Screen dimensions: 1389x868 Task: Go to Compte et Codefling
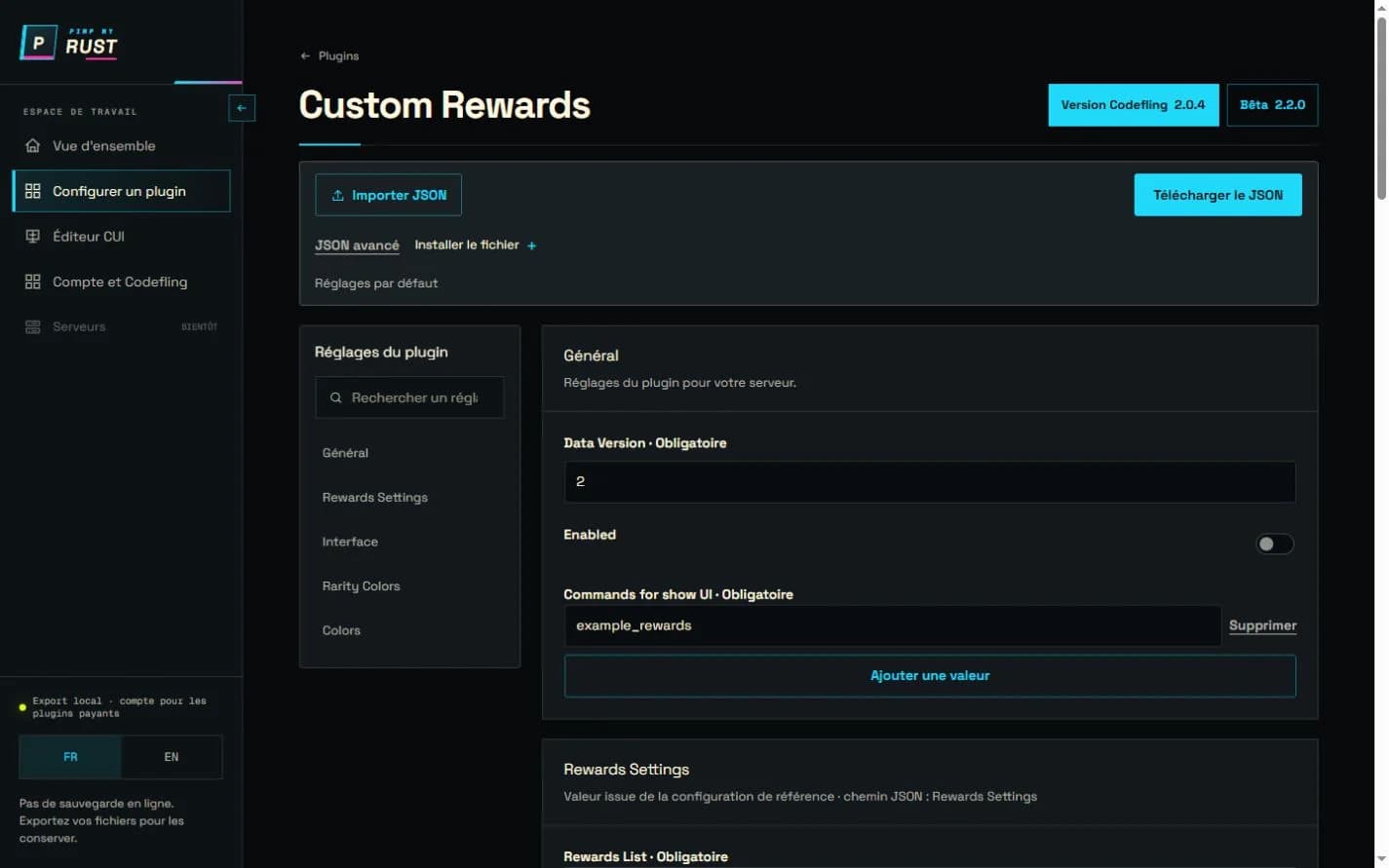point(121,282)
